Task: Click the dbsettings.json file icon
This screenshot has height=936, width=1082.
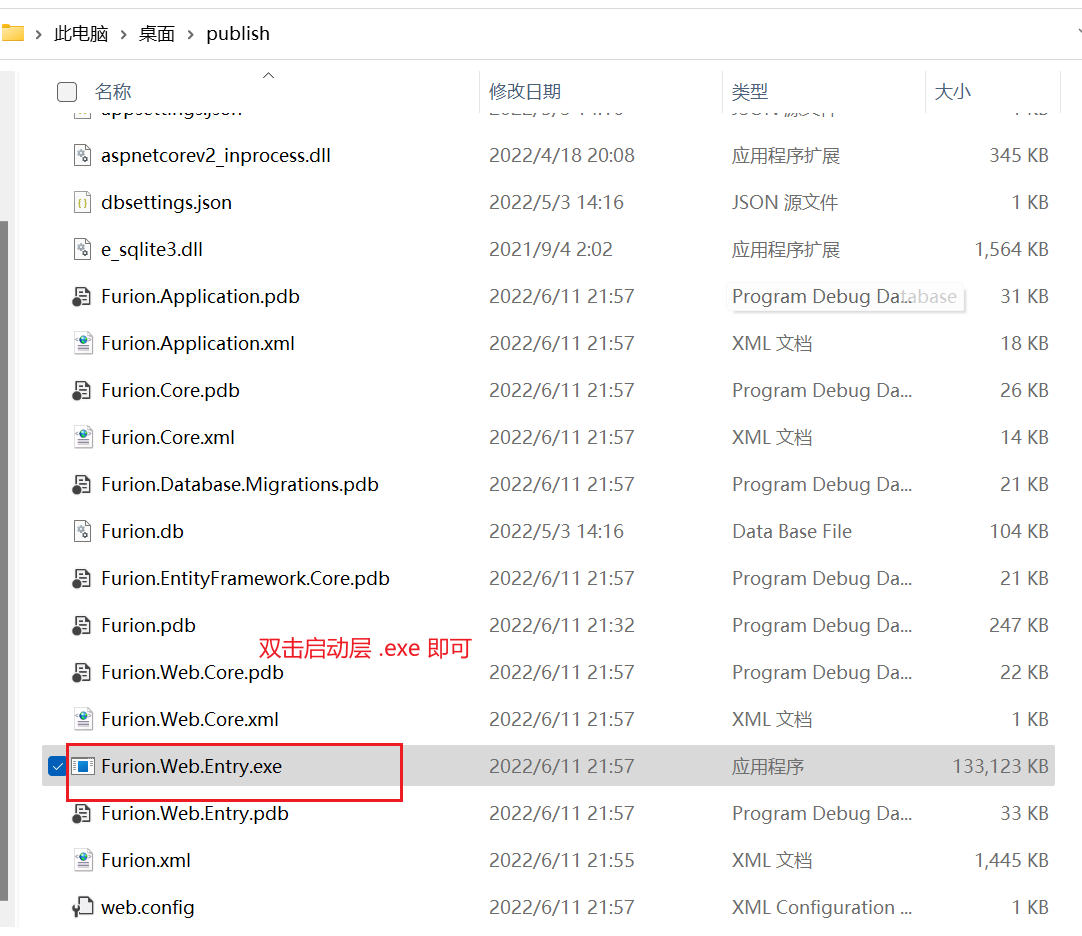Action: click(x=83, y=203)
